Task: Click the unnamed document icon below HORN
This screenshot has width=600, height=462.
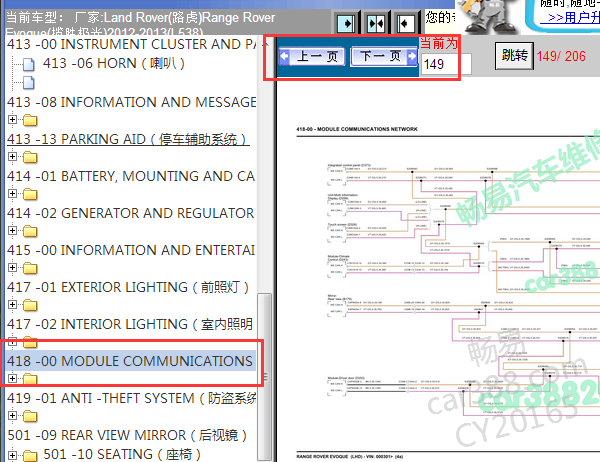Action: (x=29, y=82)
